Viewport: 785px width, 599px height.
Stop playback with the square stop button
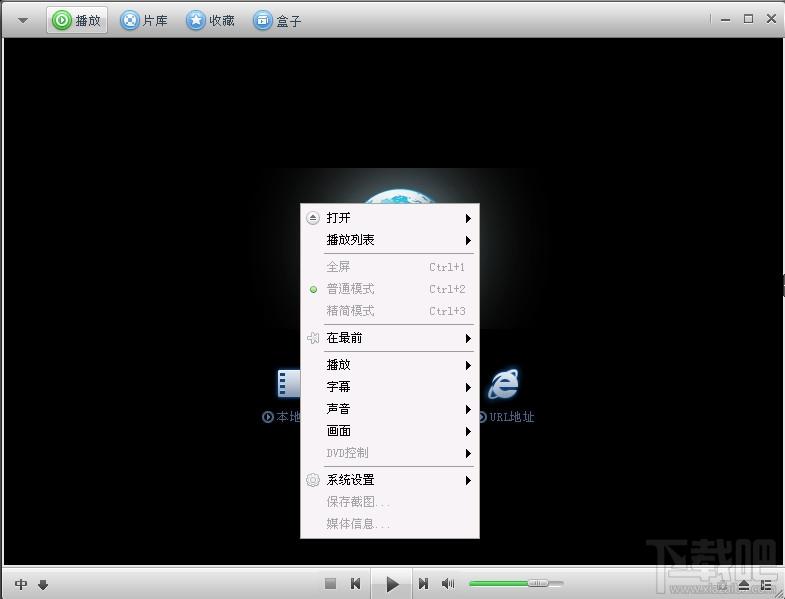tap(330, 583)
